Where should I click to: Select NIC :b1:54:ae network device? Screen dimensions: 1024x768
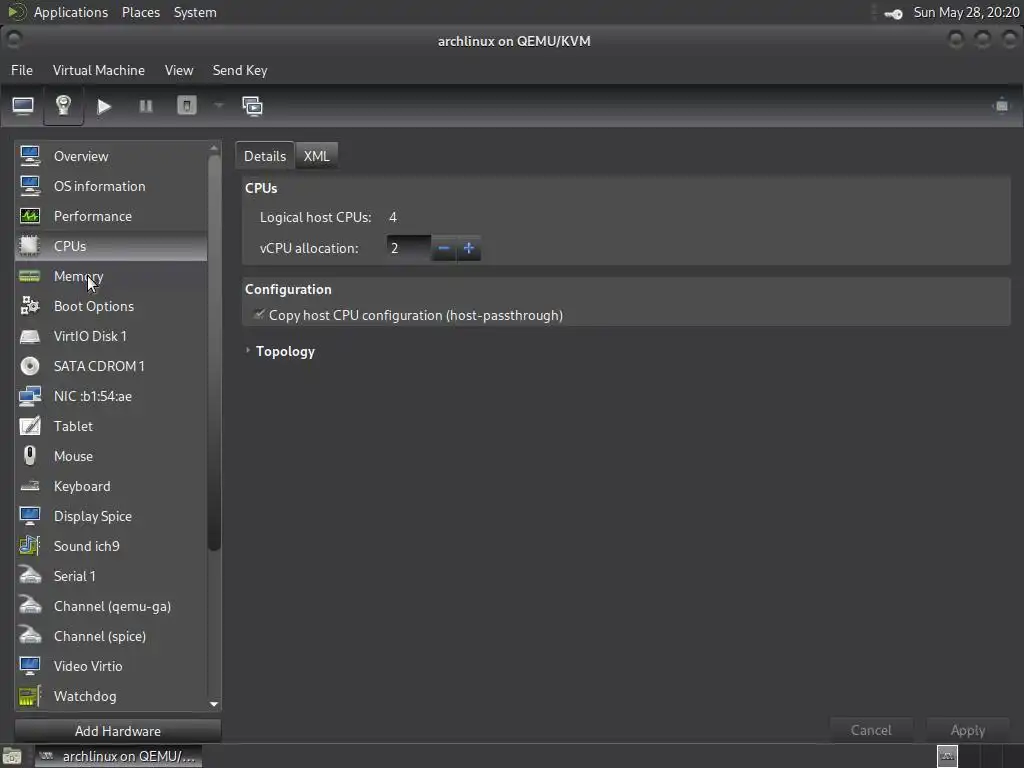[111, 396]
